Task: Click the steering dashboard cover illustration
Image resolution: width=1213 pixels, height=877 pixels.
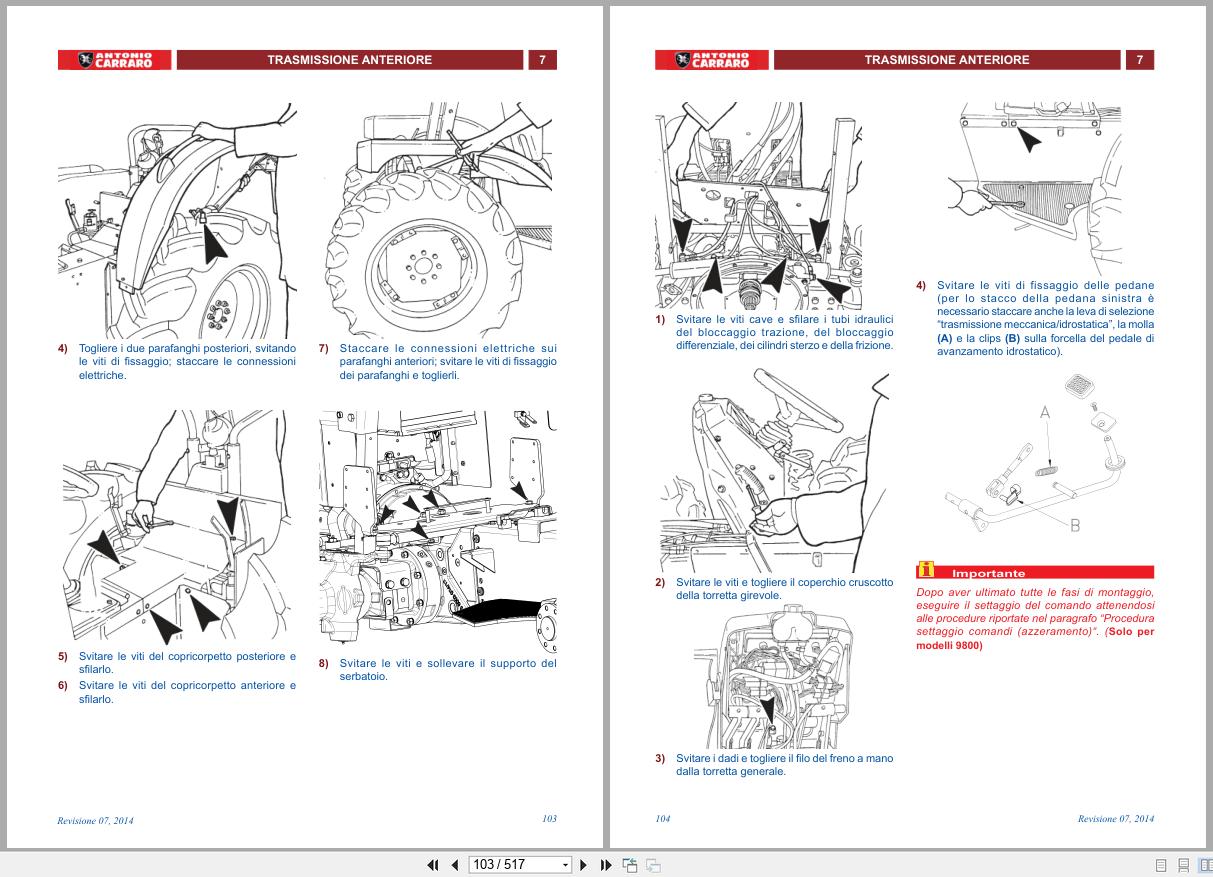Action: click(x=775, y=470)
